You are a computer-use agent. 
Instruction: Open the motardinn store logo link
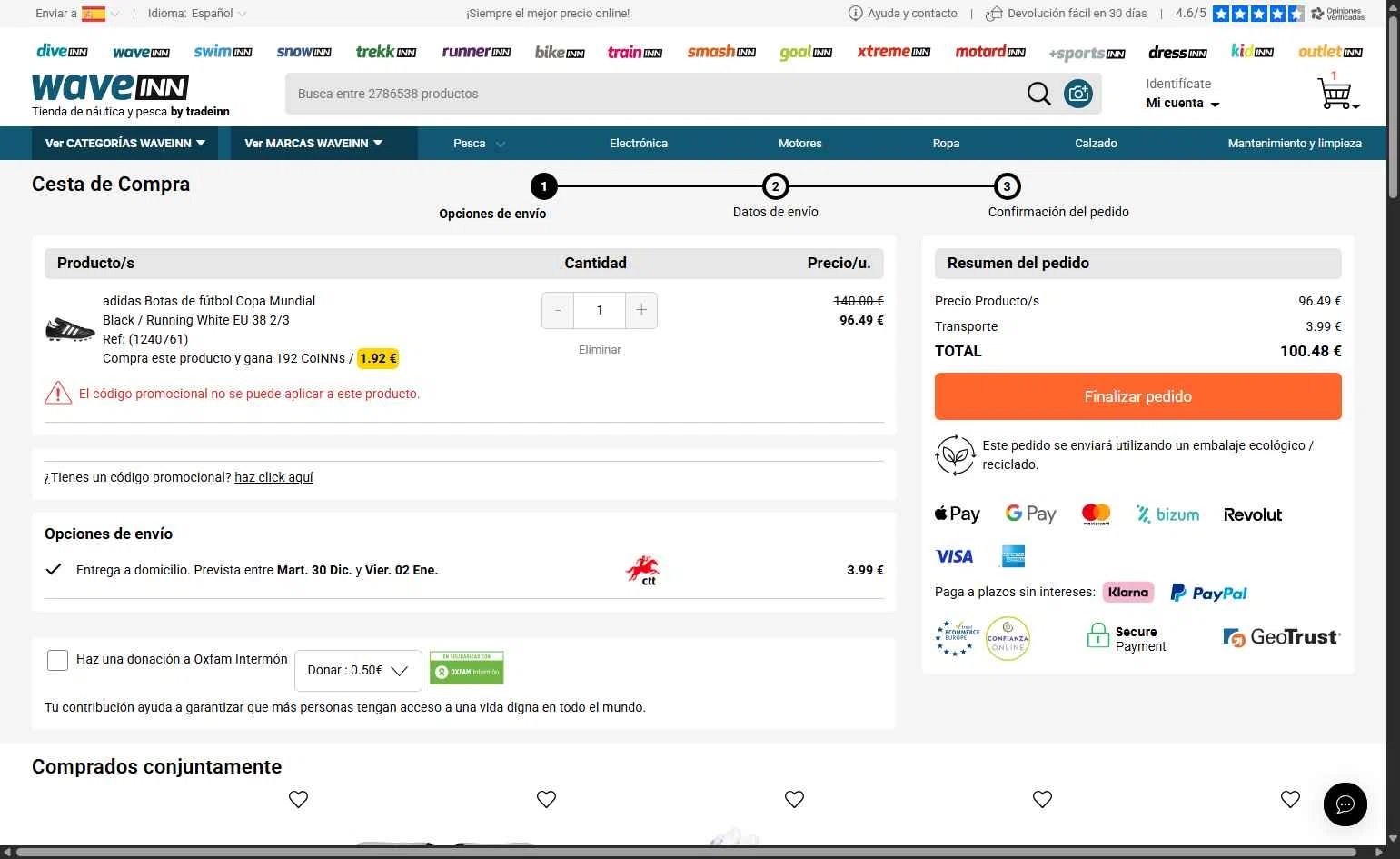pyautogui.click(x=990, y=52)
